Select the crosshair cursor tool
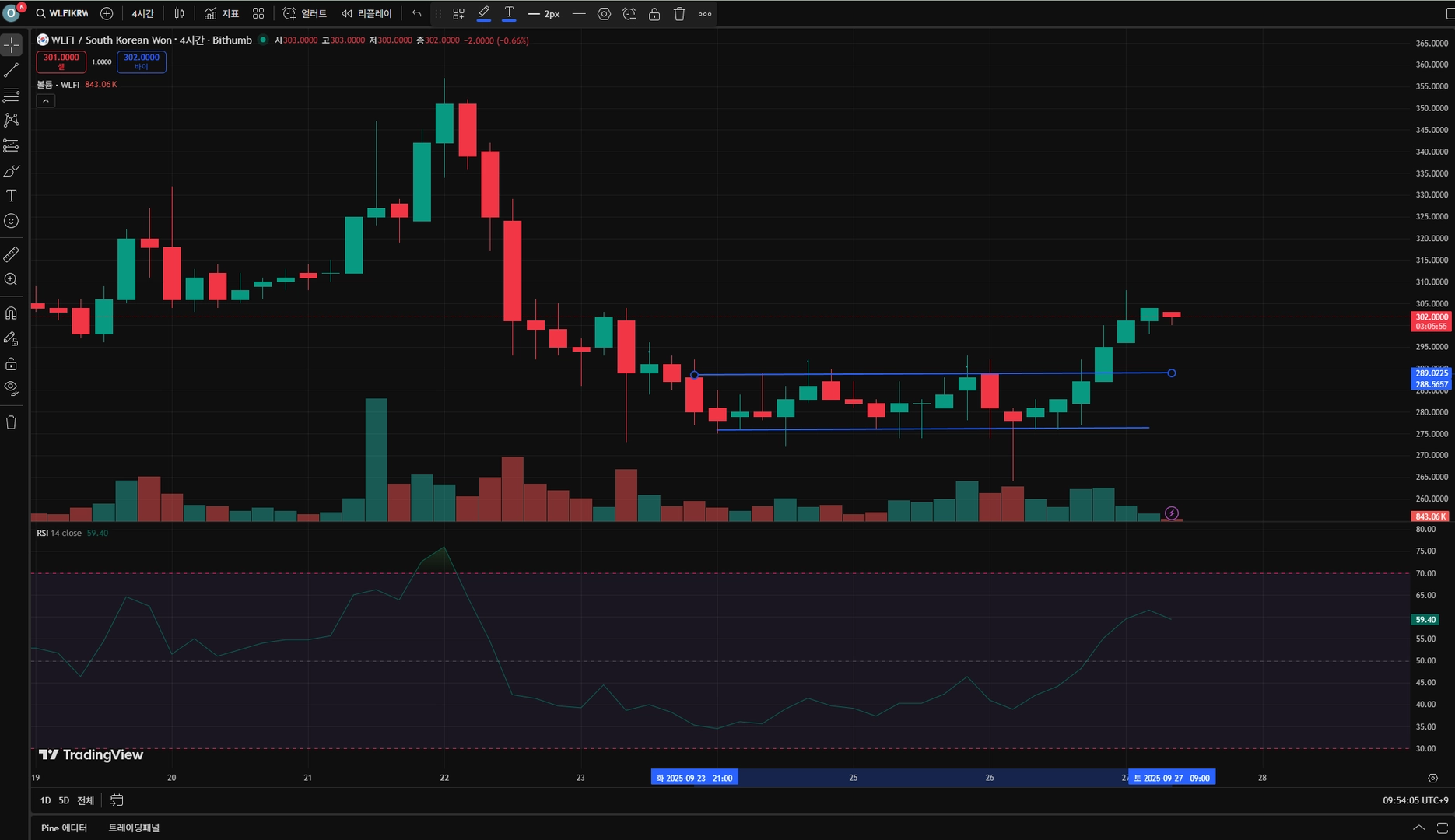 pos(12,45)
